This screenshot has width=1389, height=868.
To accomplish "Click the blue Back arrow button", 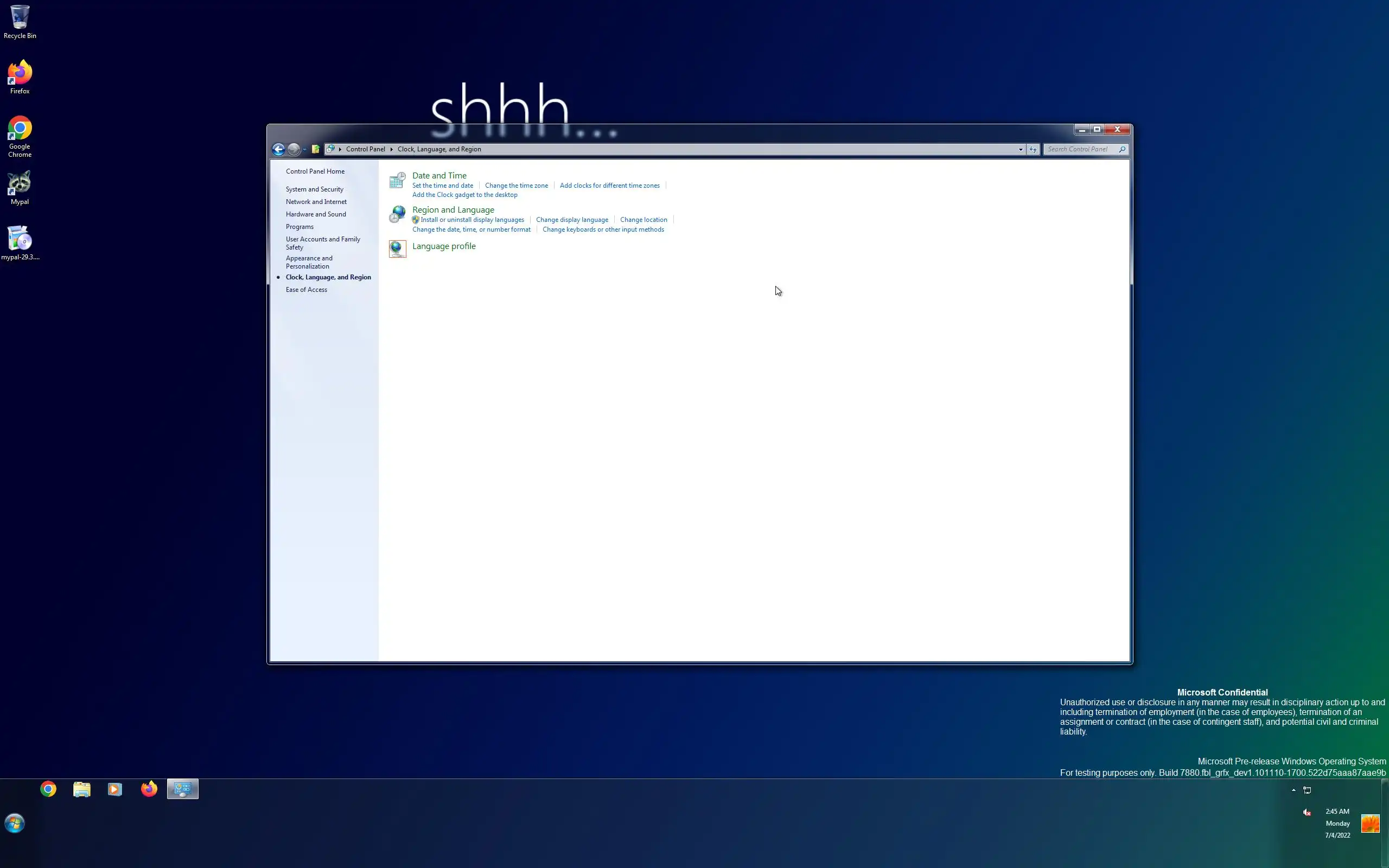I will (278, 149).
